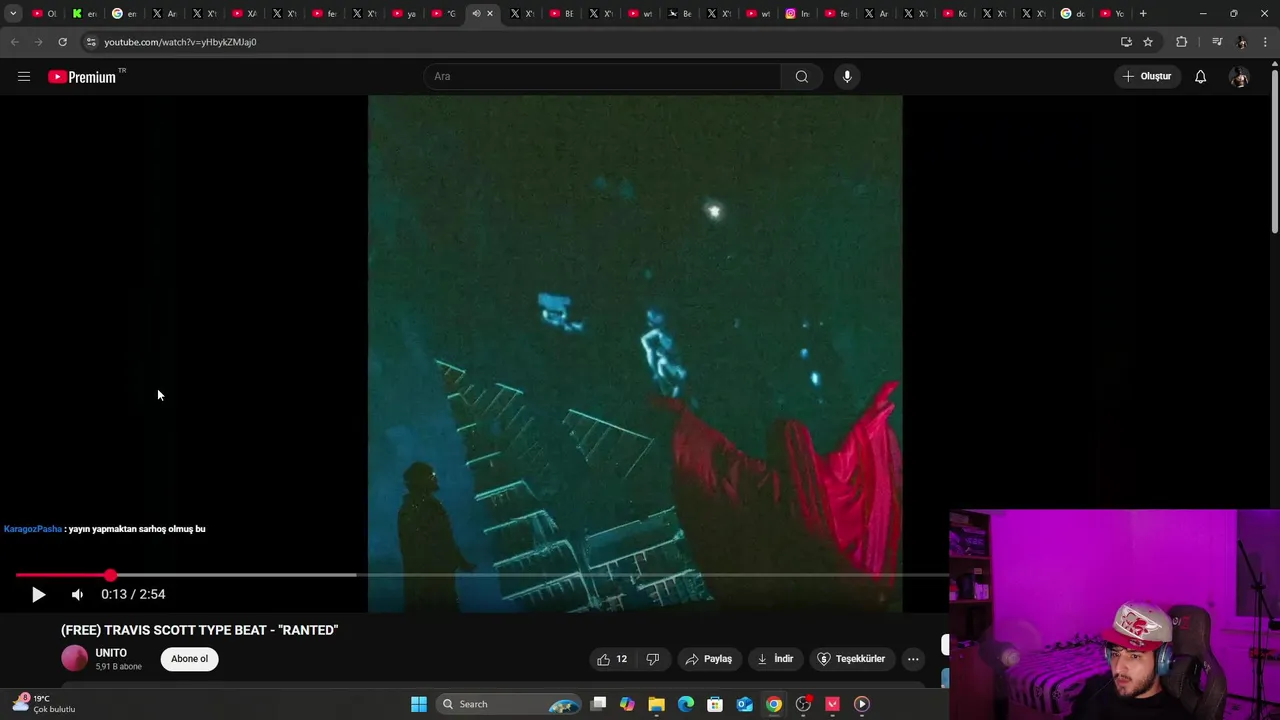The width and height of the screenshot is (1280, 720).
Task: Switch to the Kick tab
Action: (84, 14)
